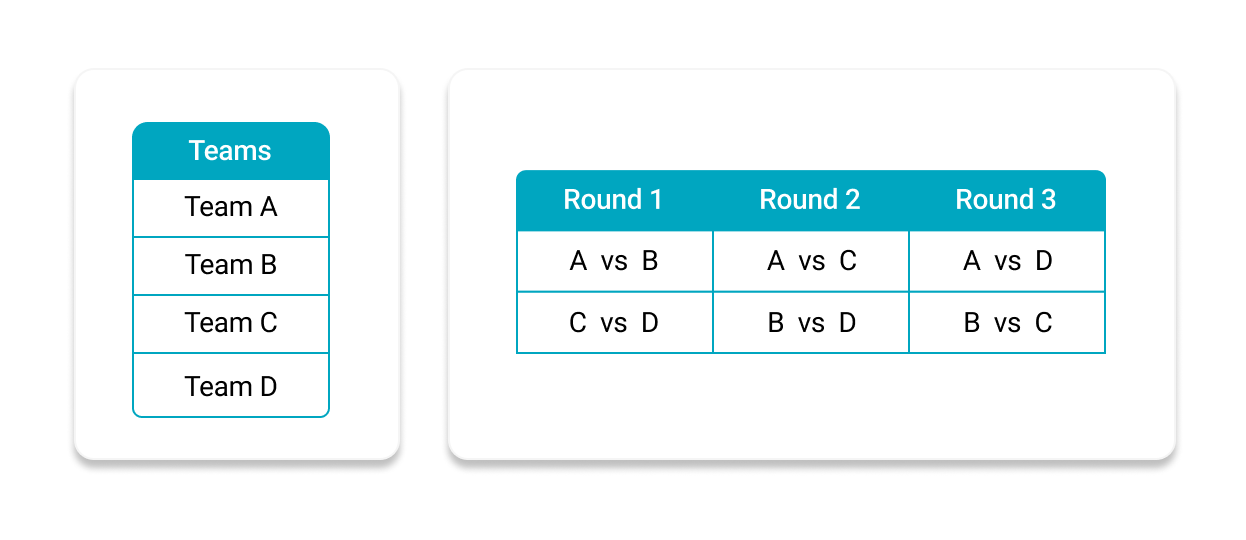Choose the Team C row

coord(230,323)
